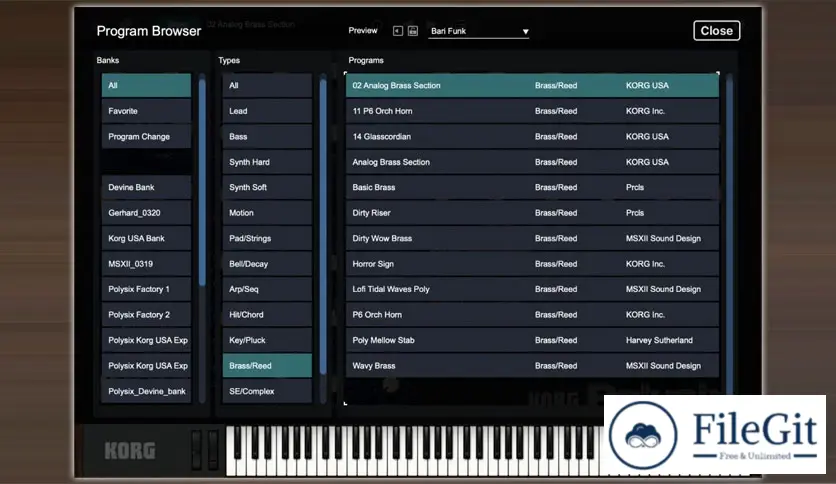Select the MSXII_0319 bank
The width and height of the screenshot is (836, 484).
146,264
